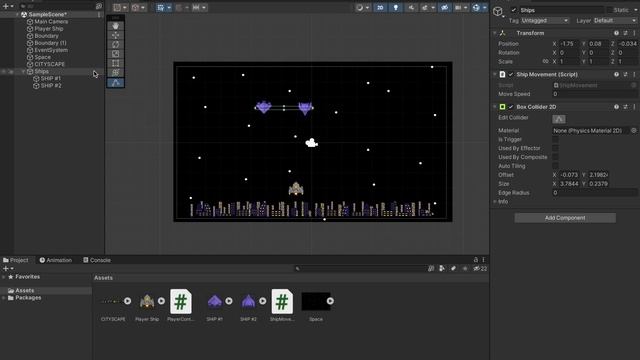Open scene effects dropdown

click(x=428, y=7)
